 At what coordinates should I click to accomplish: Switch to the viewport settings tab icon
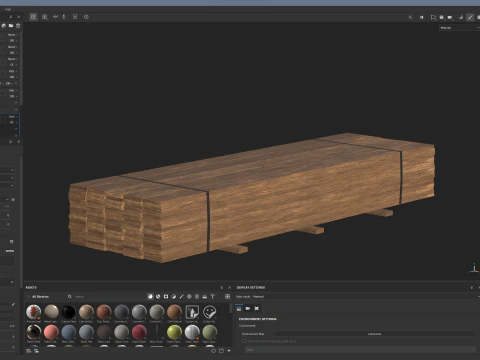pos(257,309)
